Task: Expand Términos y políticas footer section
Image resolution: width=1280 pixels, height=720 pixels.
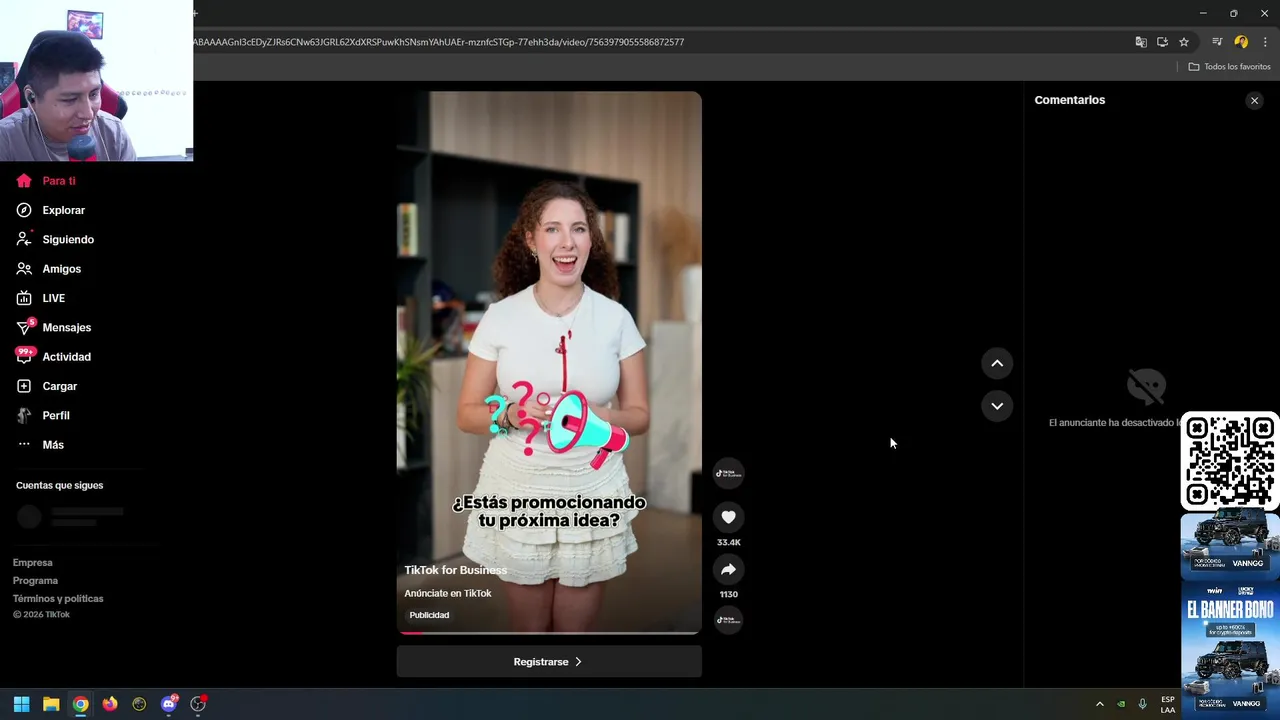Action: tap(58, 599)
